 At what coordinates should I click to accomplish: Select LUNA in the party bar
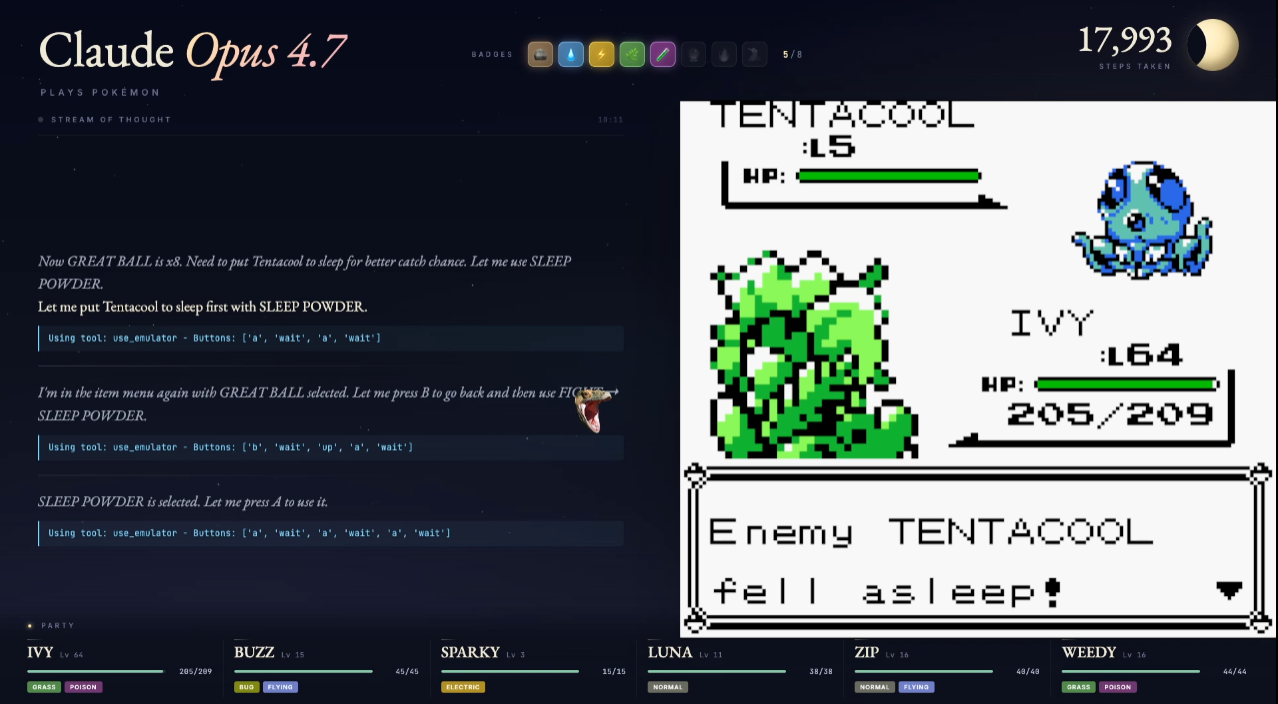(x=740, y=667)
